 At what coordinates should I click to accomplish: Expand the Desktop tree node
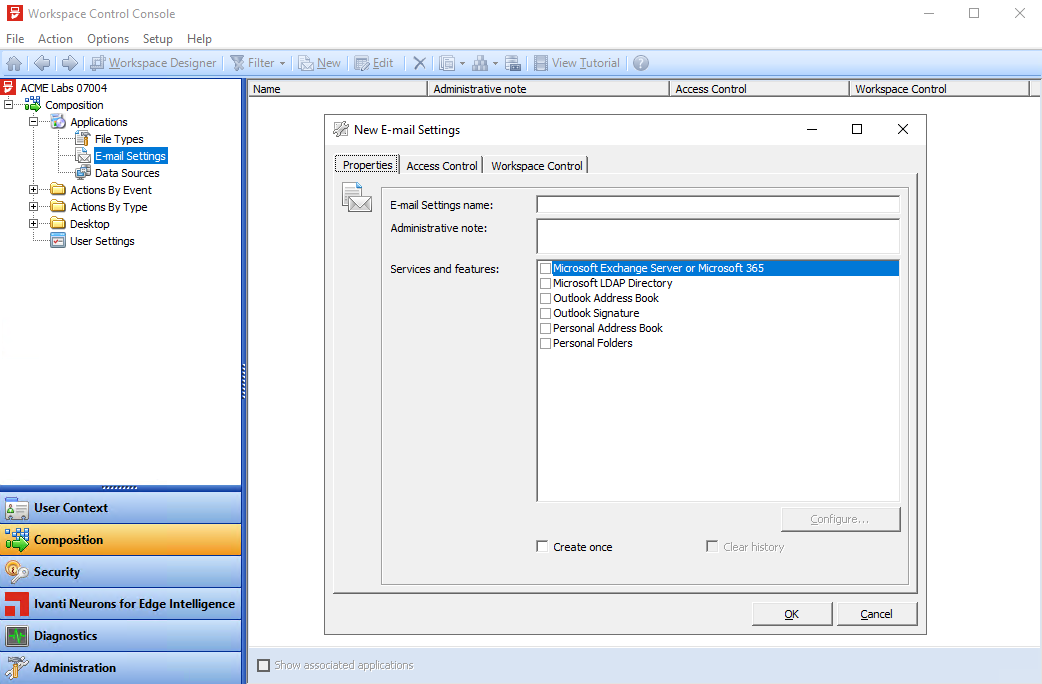33,224
